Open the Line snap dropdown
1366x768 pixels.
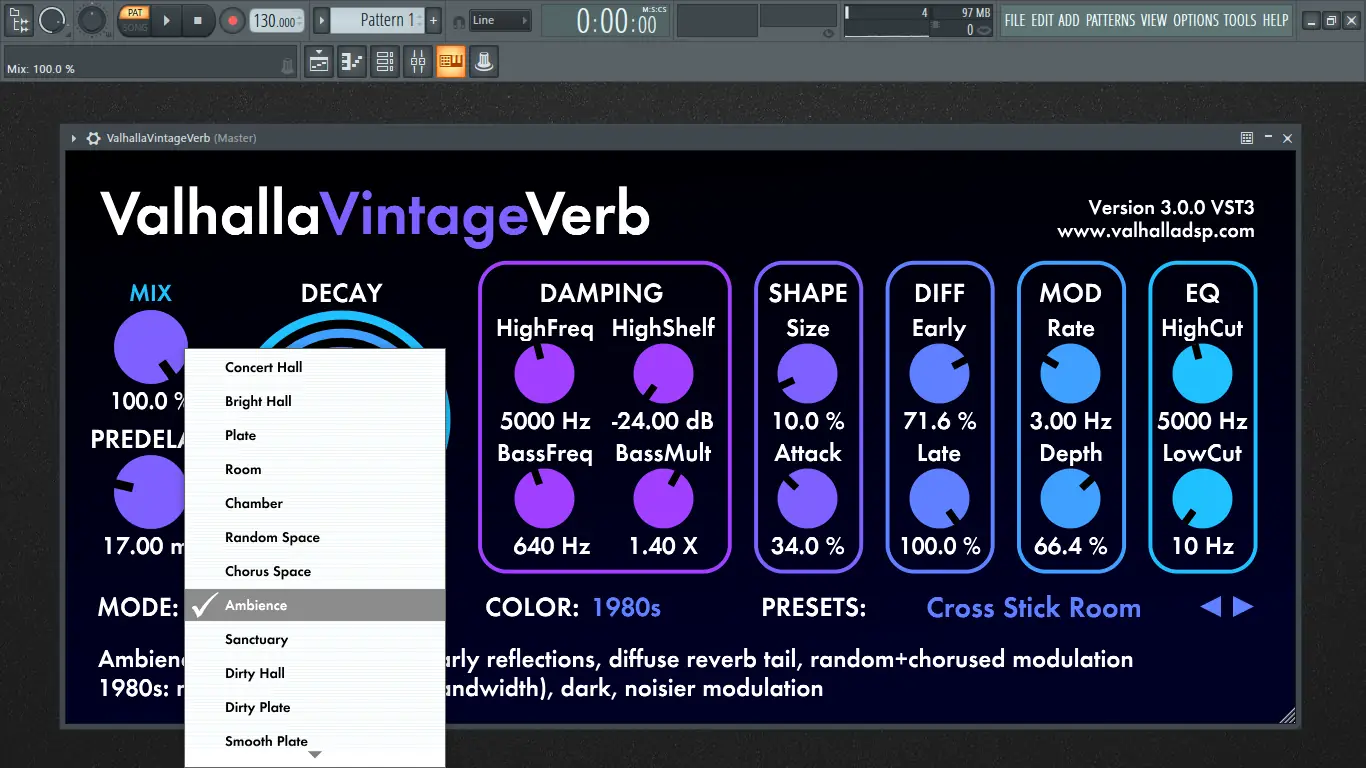[x=500, y=20]
